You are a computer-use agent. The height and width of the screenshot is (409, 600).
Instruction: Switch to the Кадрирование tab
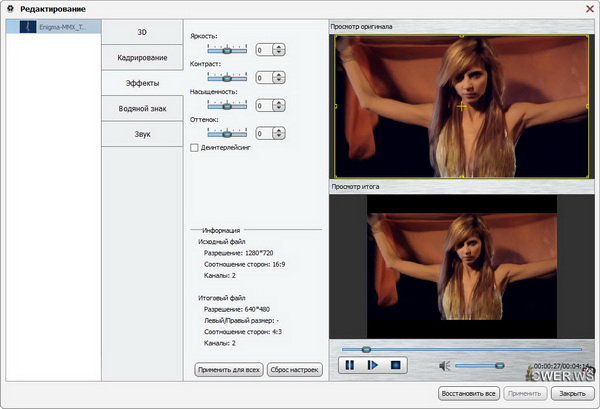tap(142, 58)
